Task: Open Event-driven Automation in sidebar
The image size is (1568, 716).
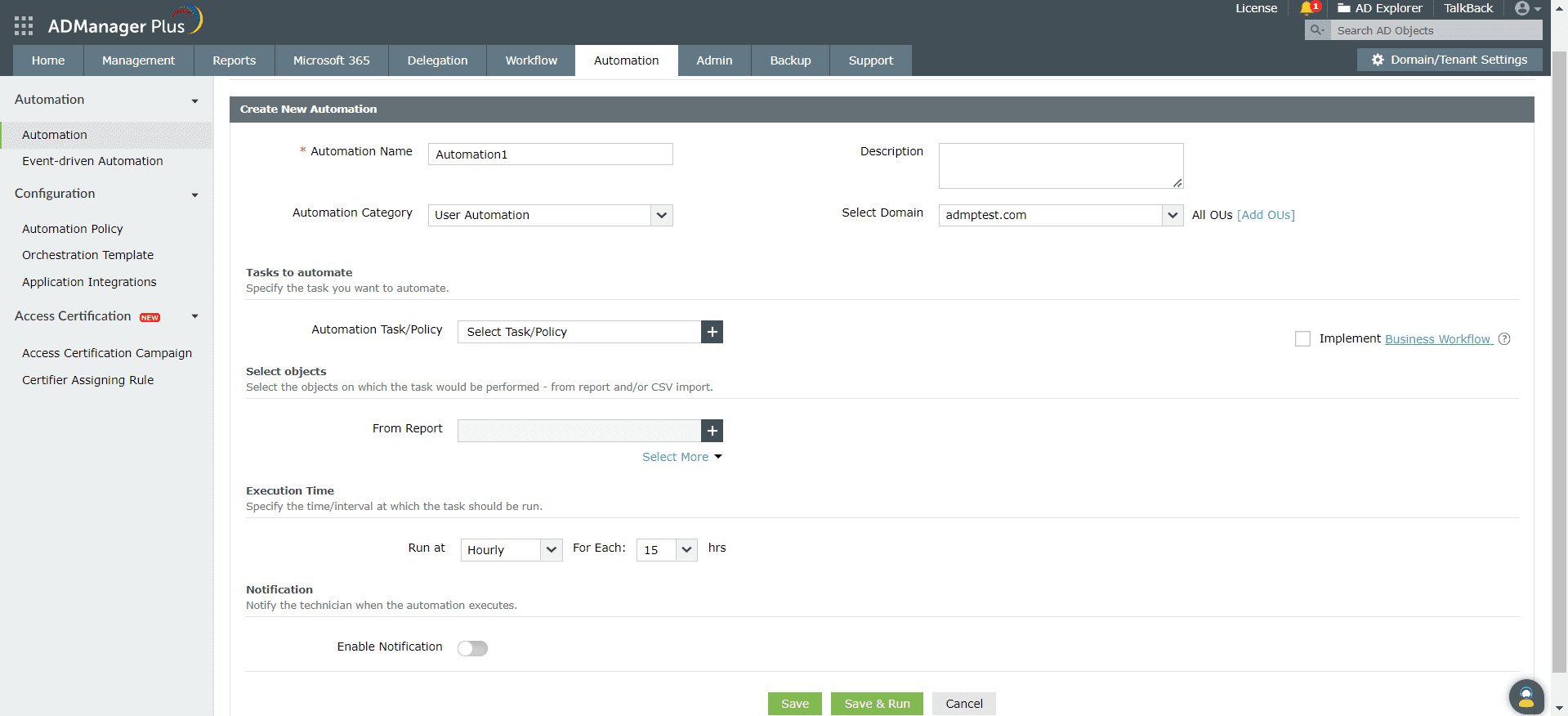Action: click(92, 161)
